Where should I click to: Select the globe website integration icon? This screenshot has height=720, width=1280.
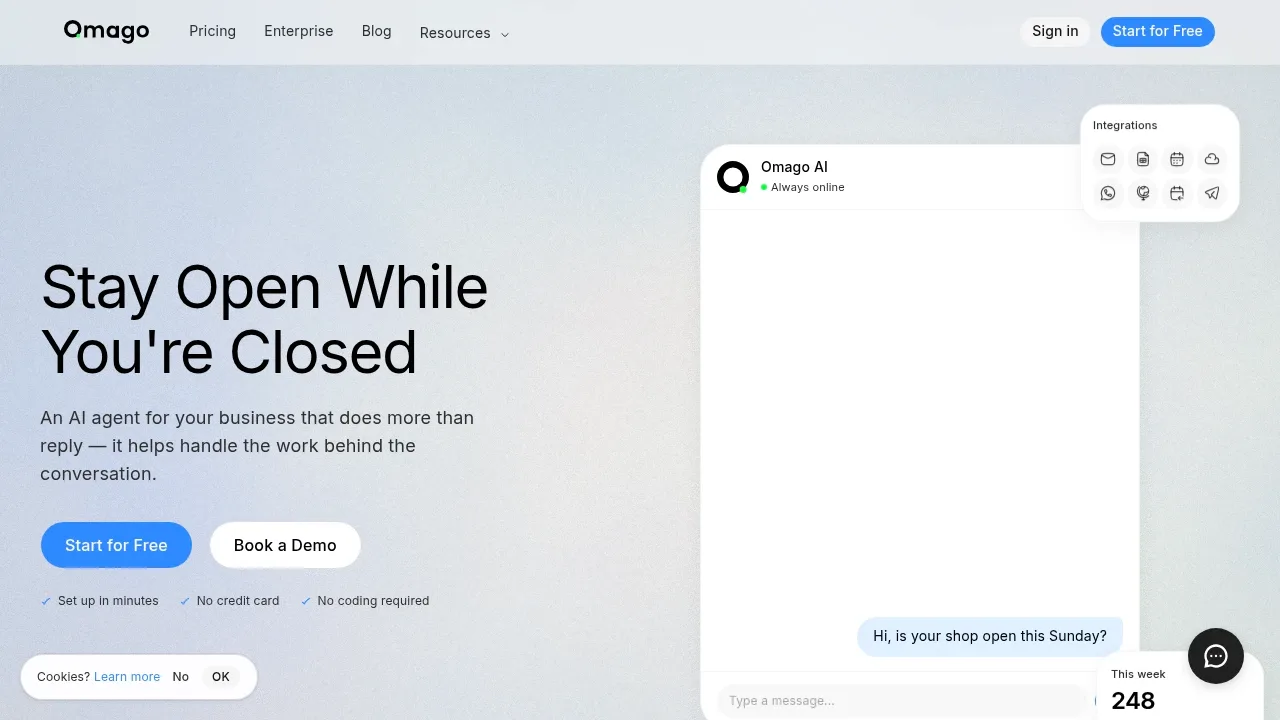click(1143, 193)
